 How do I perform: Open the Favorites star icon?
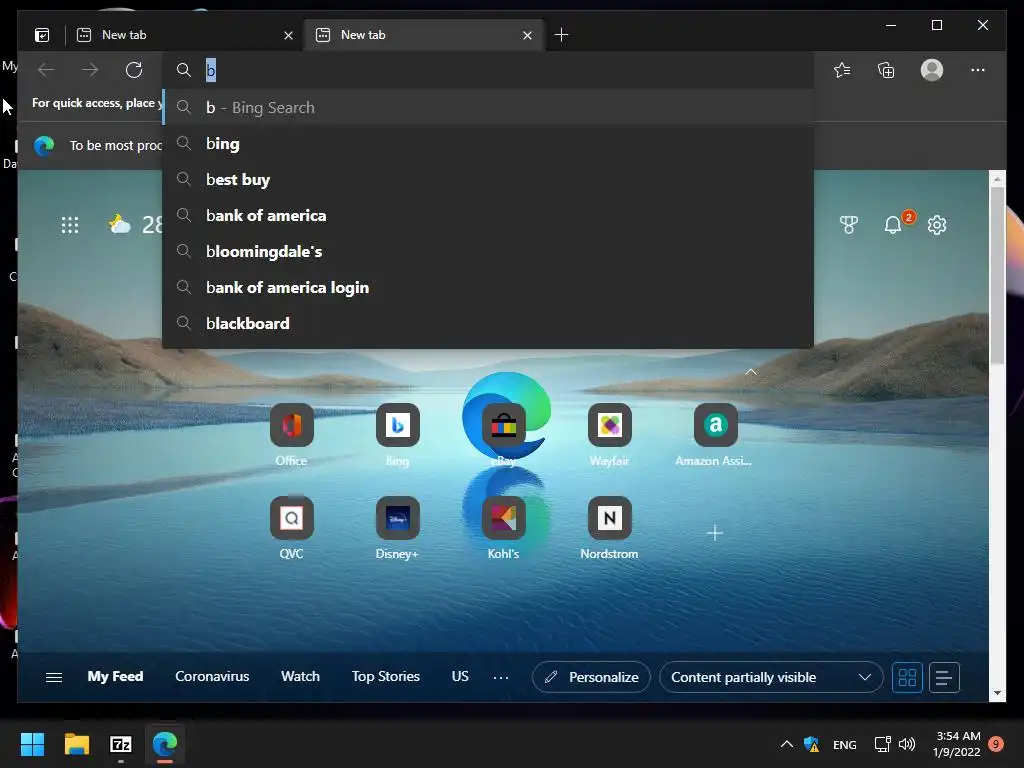click(842, 70)
